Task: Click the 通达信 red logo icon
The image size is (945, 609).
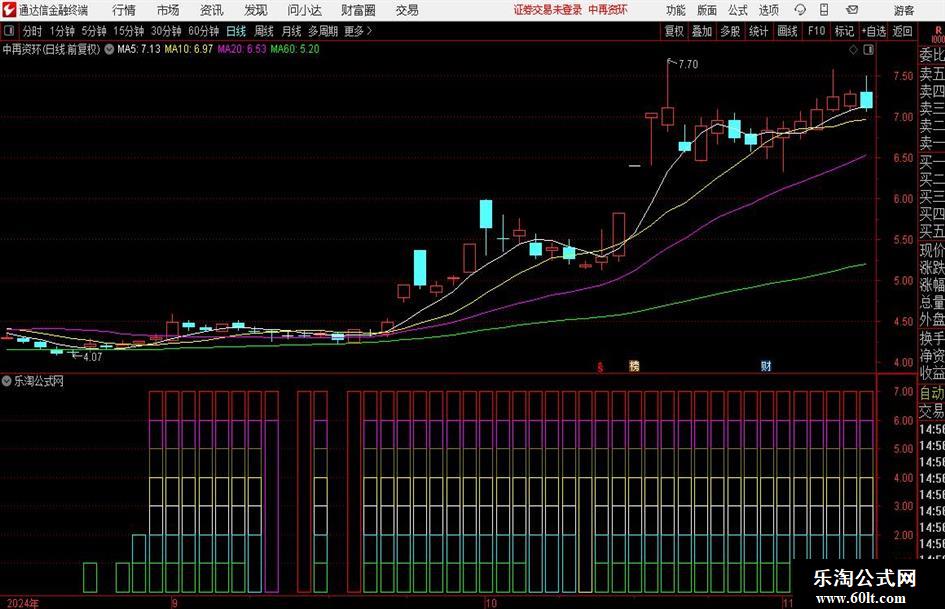Action: point(9,10)
